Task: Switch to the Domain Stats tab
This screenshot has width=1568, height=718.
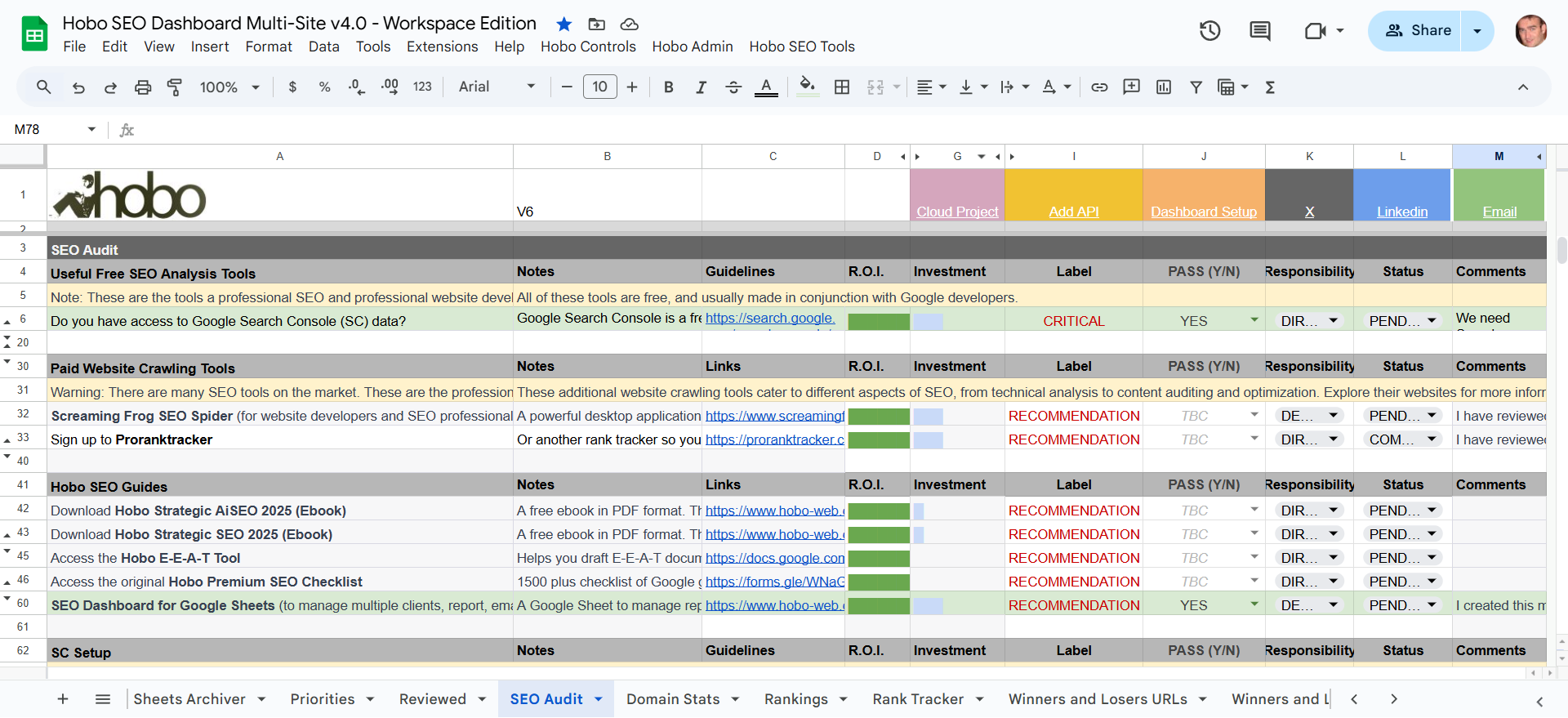Action: coord(673,699)
